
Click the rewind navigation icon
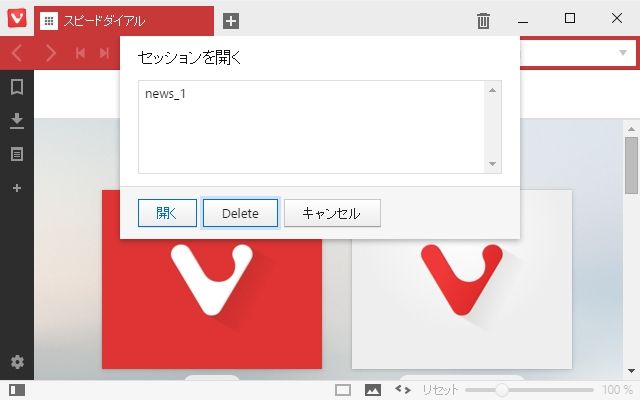80,53
